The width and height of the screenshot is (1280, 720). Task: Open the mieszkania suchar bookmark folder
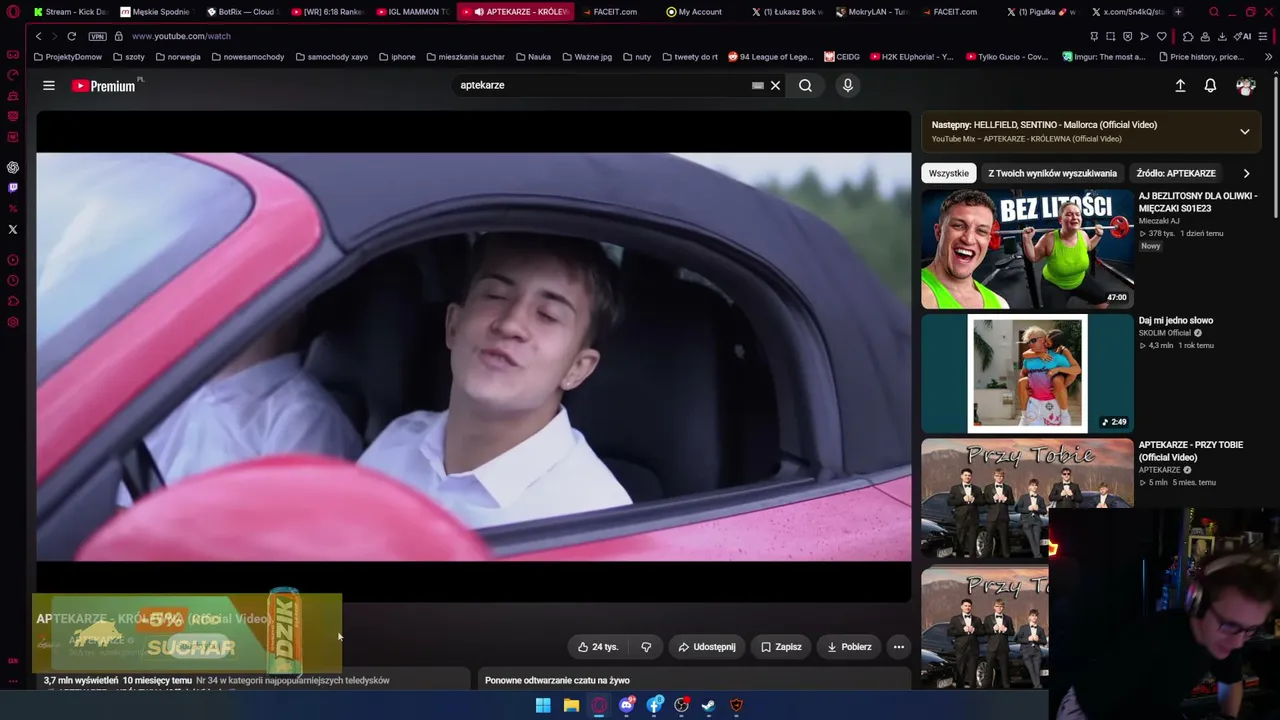465,57
